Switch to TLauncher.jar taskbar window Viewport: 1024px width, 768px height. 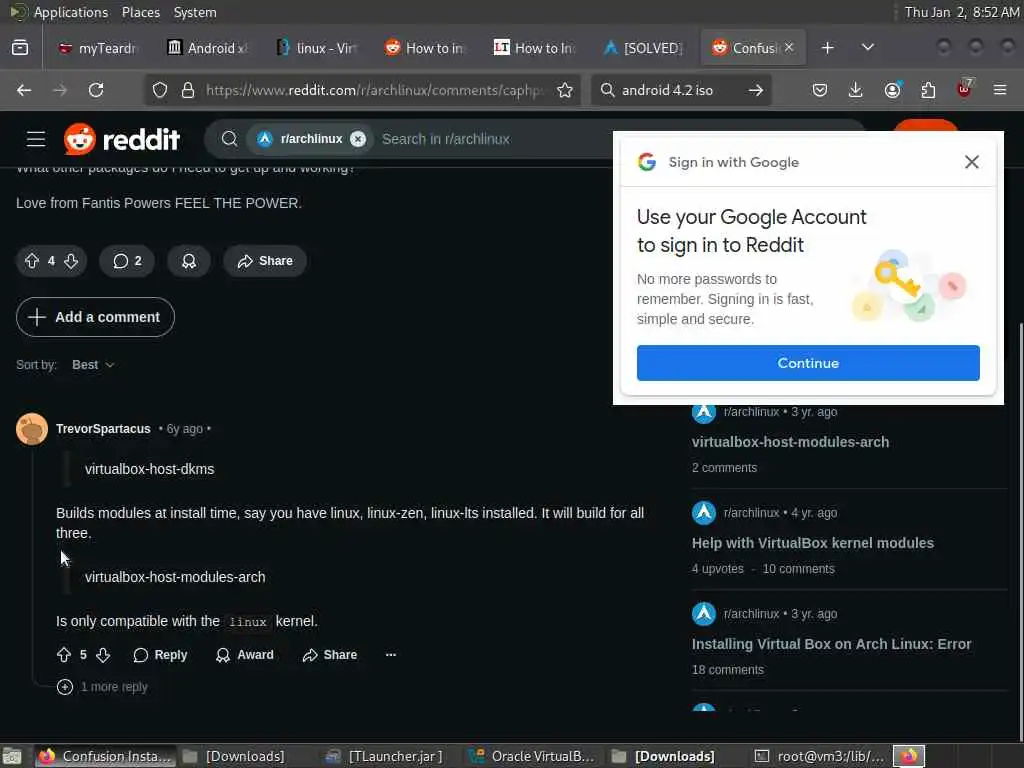point(385,756)
